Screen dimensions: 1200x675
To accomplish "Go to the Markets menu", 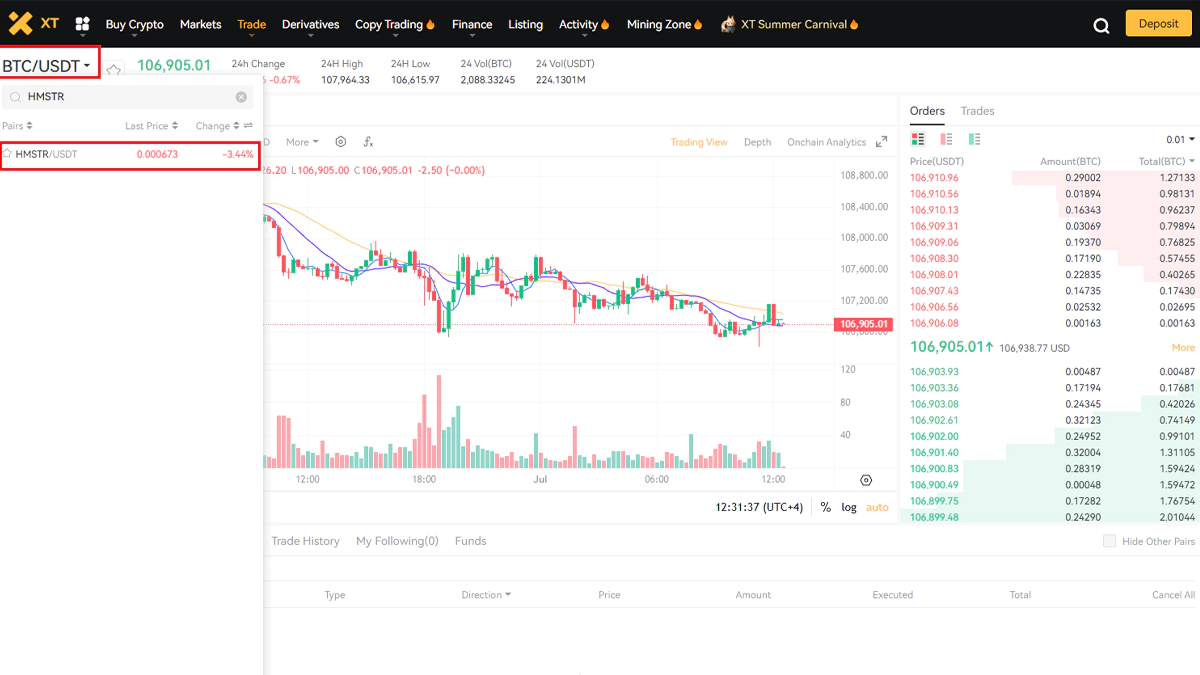I will point(201,24).
